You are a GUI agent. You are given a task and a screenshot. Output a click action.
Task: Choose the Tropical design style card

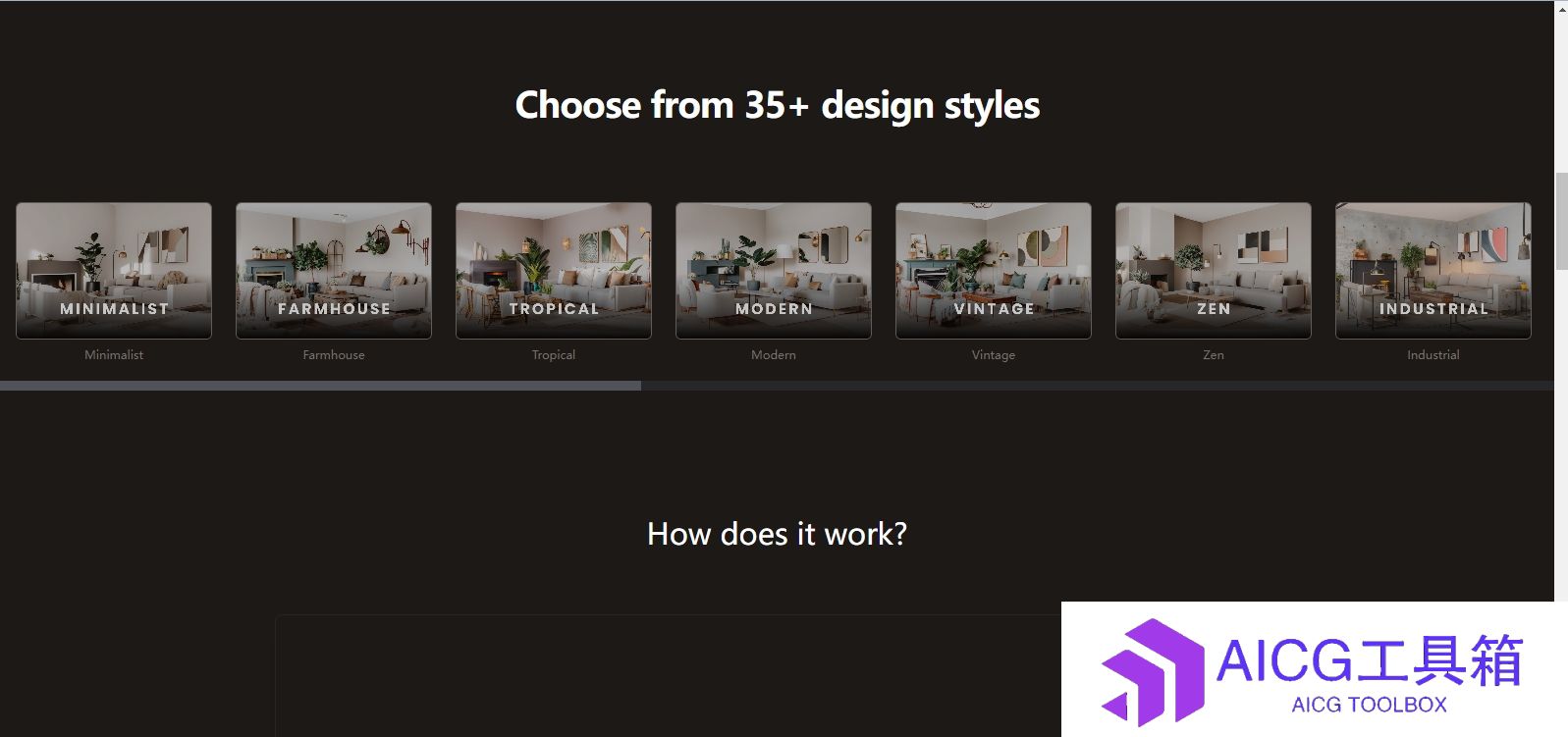tap(554, 271)
